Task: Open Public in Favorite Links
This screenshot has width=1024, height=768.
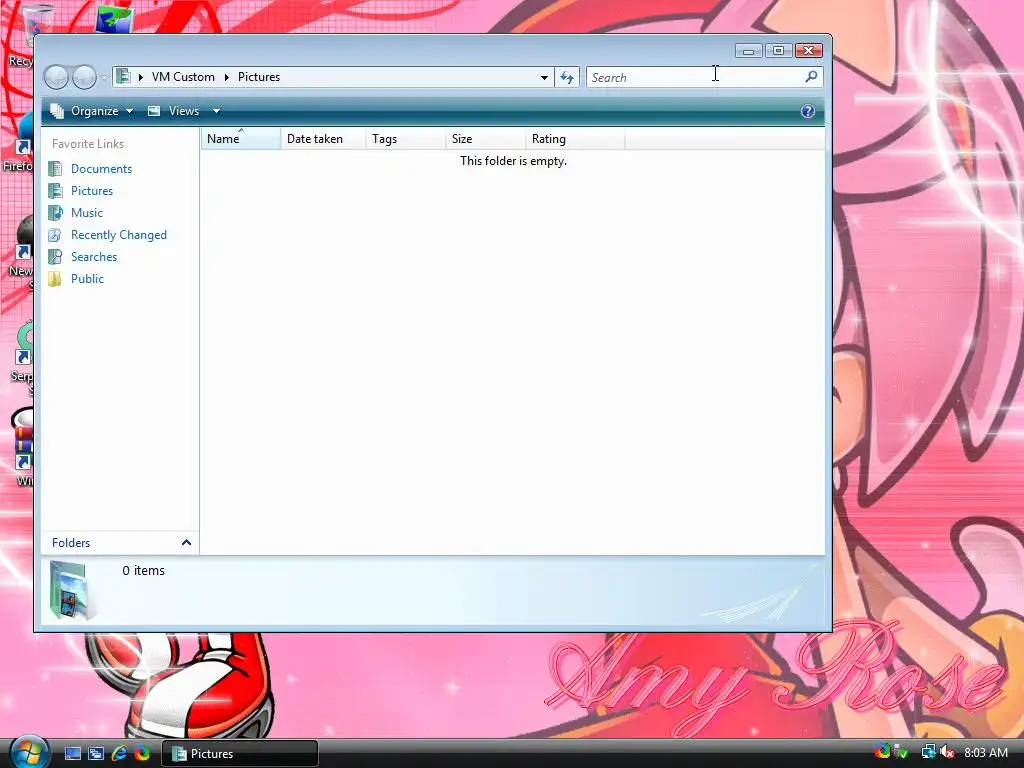Action: tap(87, 279)
